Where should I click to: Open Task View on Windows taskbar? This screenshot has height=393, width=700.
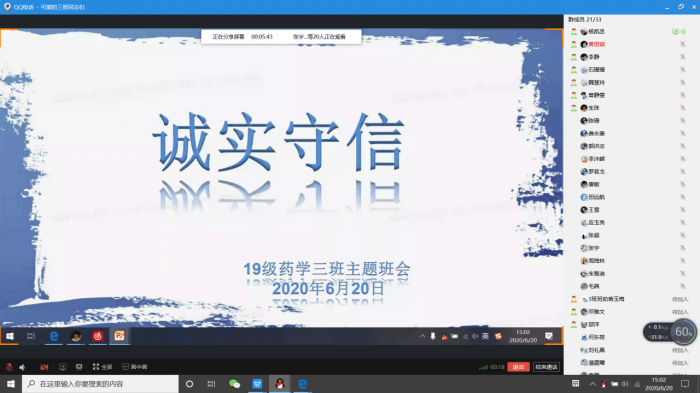point(211,384)
